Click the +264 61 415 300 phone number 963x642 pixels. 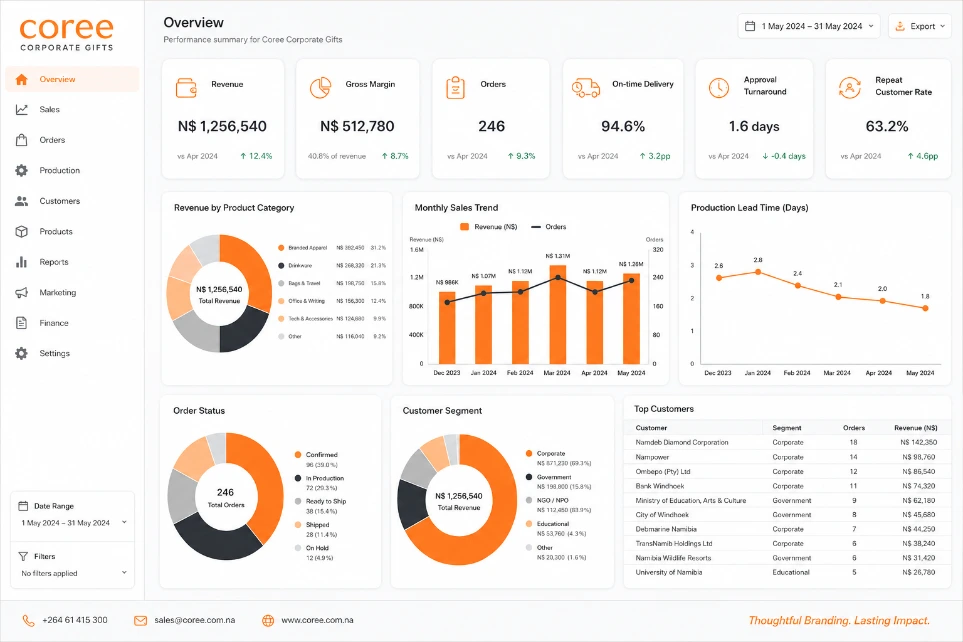[75, 620]
